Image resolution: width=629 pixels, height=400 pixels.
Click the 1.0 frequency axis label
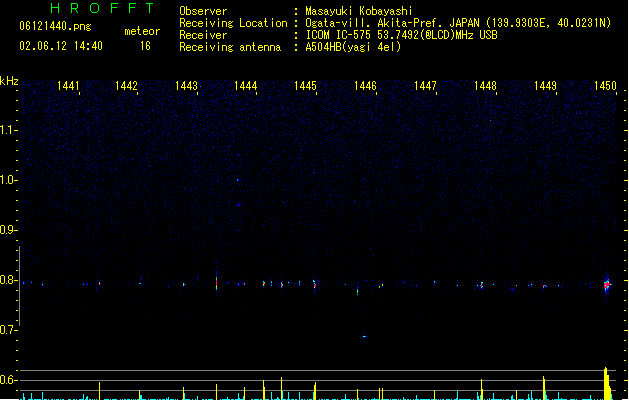(8, 180)
